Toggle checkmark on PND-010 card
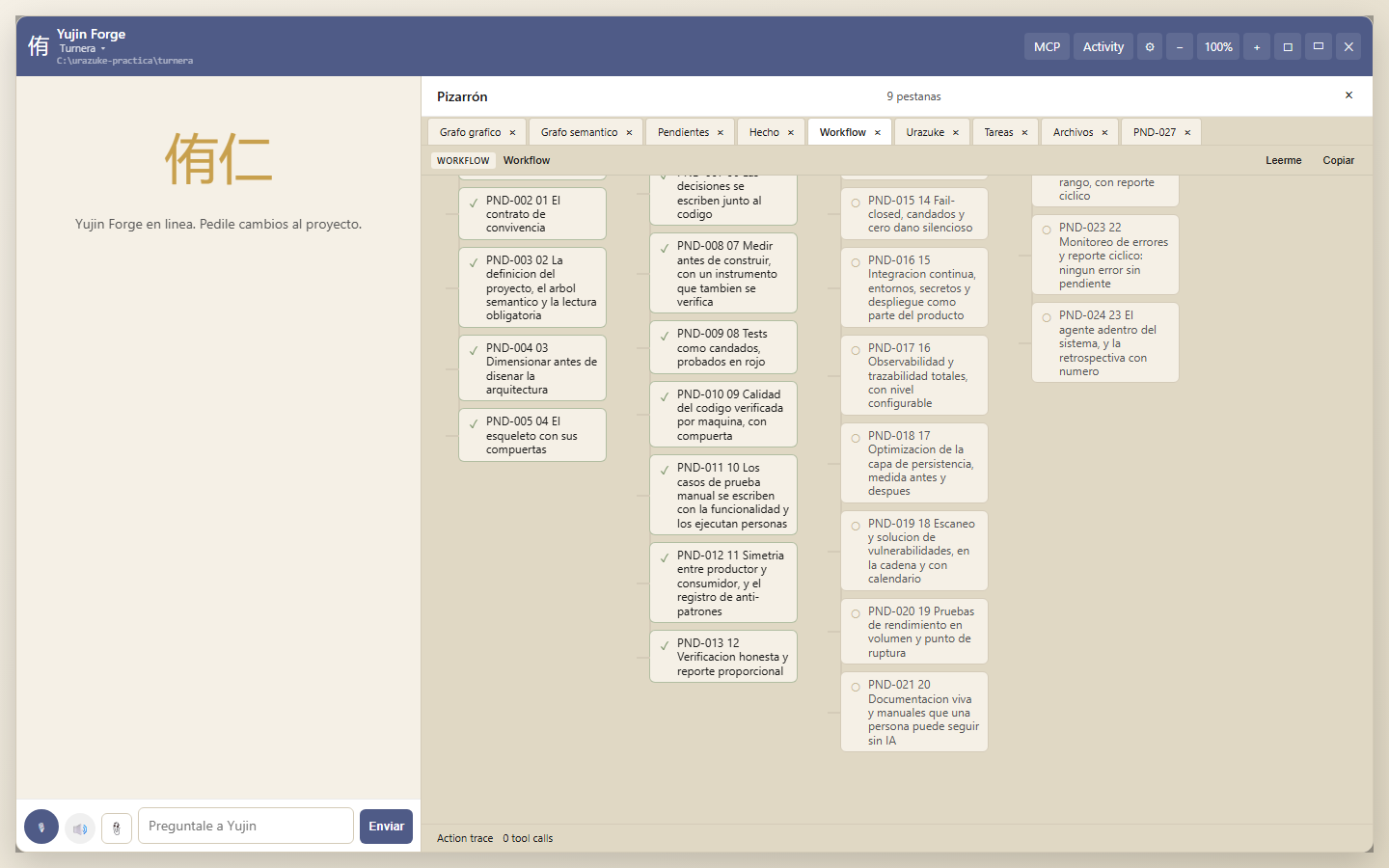 664,397
